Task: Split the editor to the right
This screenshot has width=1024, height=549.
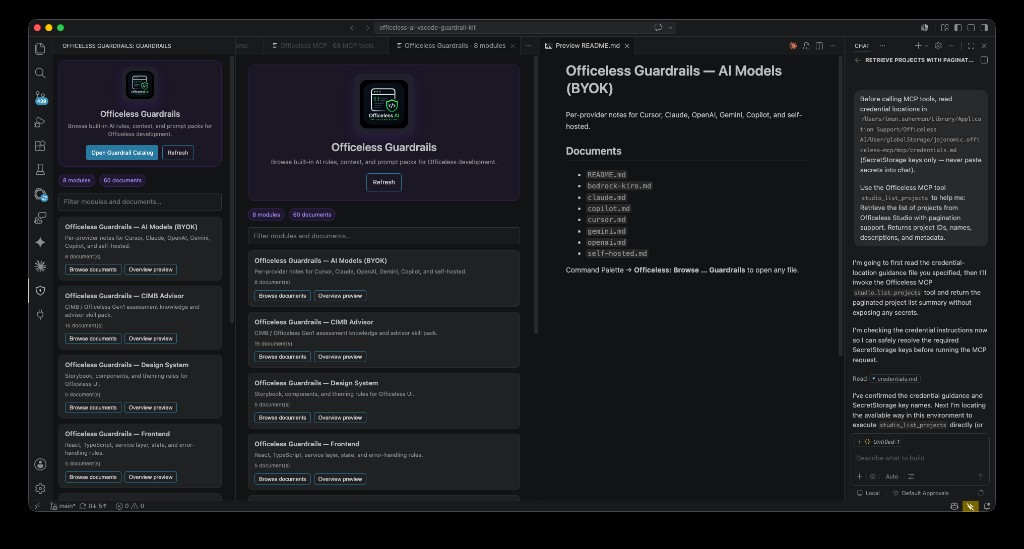Action: (x=819, y=46)
